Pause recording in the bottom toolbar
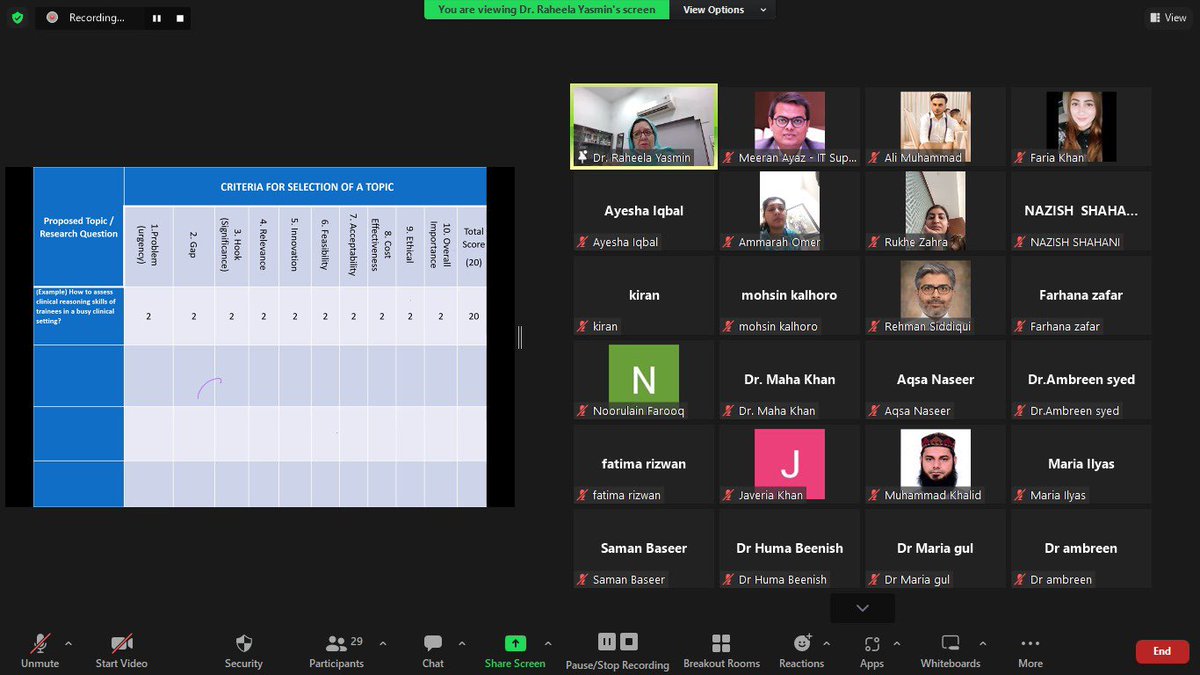This screenshot has width=1200, height=675. [x=607, y=642]
